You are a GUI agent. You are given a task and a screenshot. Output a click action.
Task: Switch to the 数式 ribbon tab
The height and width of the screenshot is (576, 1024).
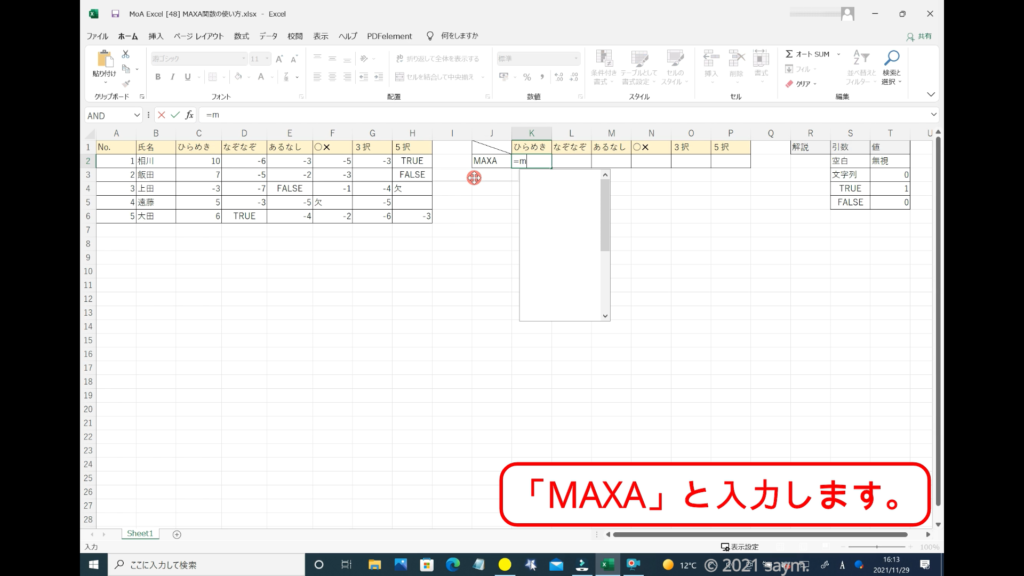tap(241, 36)
